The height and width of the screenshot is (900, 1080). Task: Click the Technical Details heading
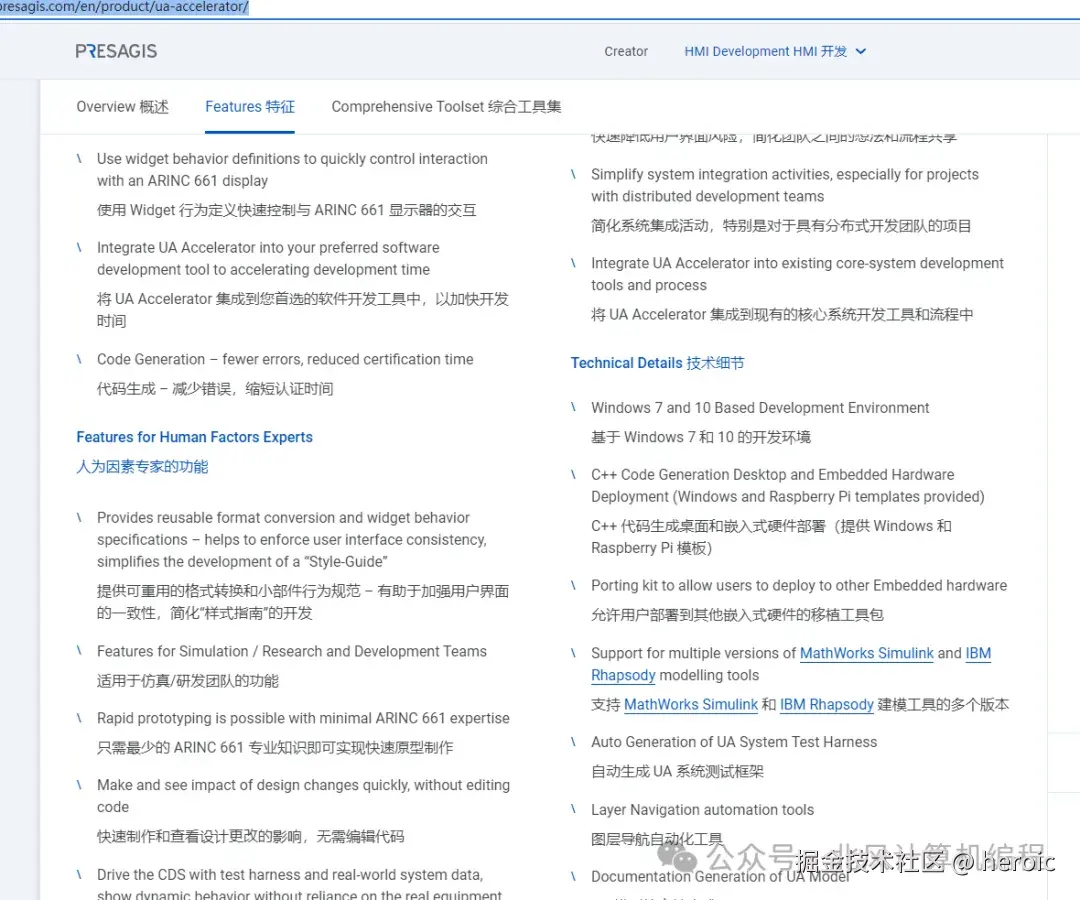pos(657,363)
